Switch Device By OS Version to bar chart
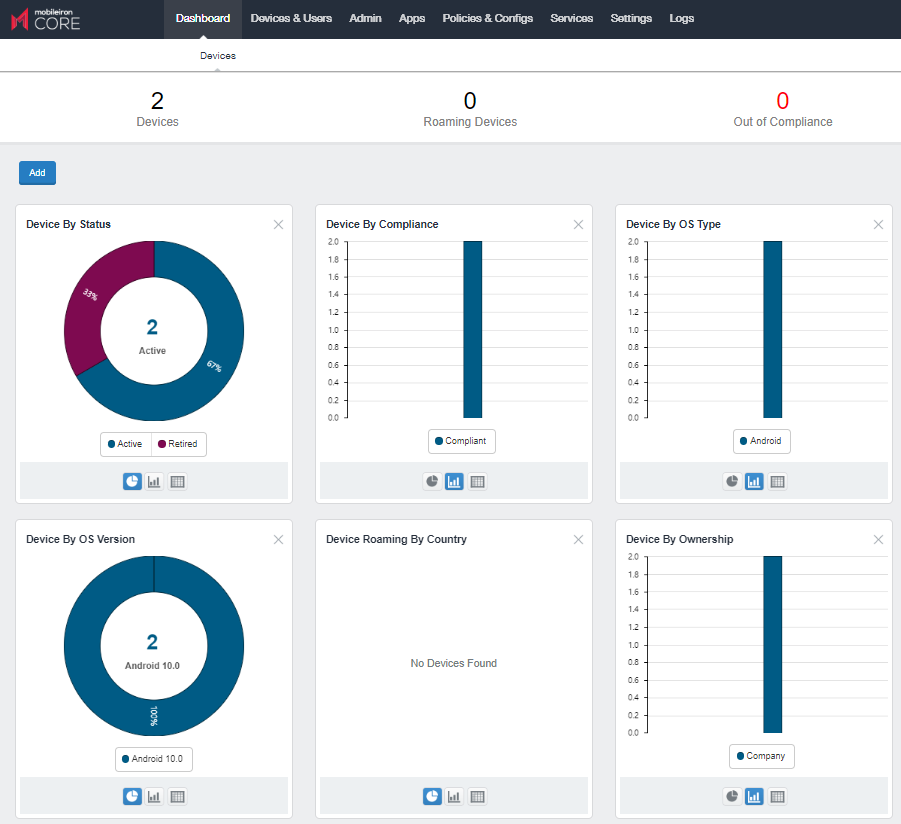This screenshot has width=901, height=824. (154, 797)
